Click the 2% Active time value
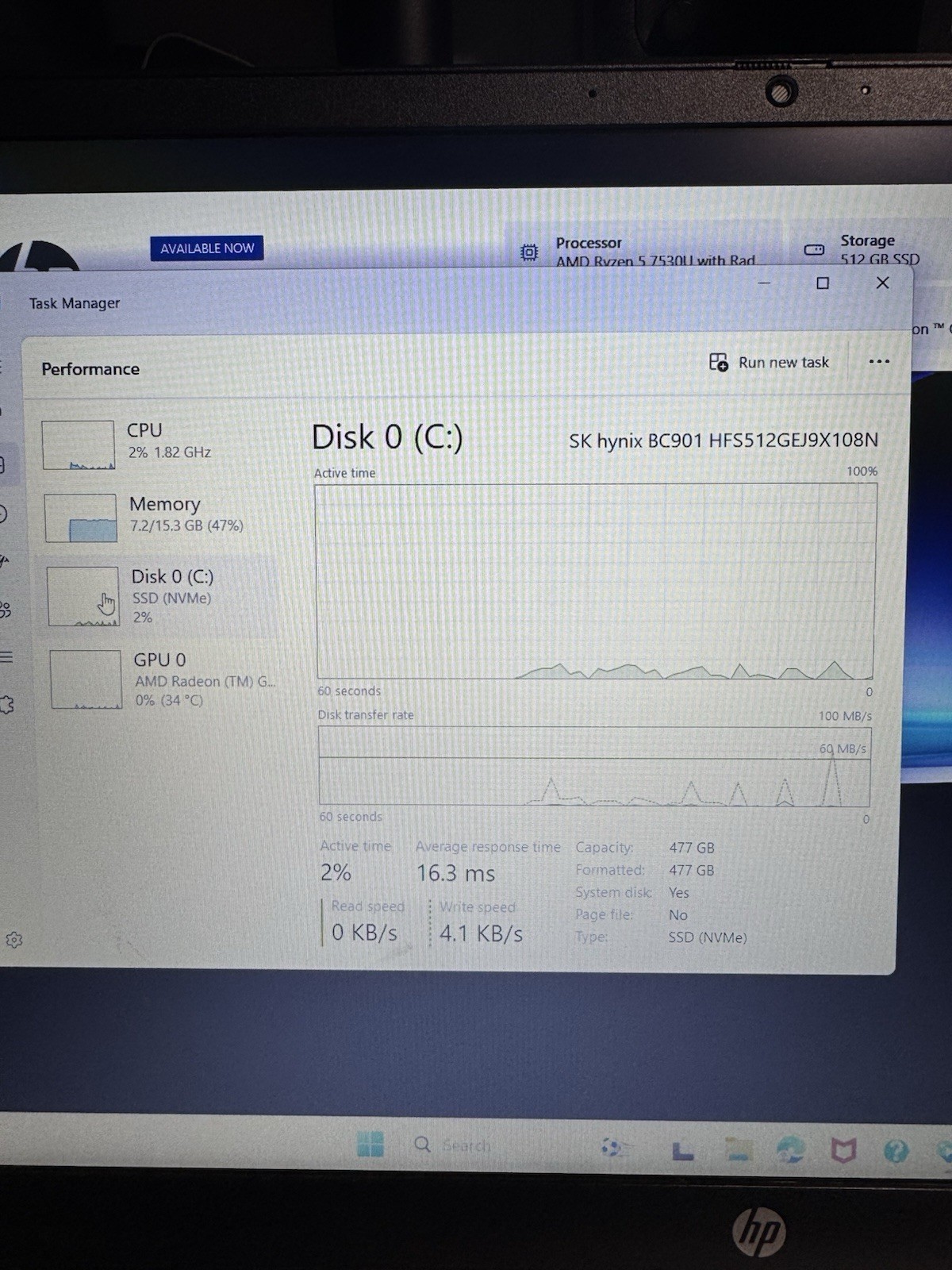Image resolution: width=952 pixels, height=1270 pixels. coord(336,872)
